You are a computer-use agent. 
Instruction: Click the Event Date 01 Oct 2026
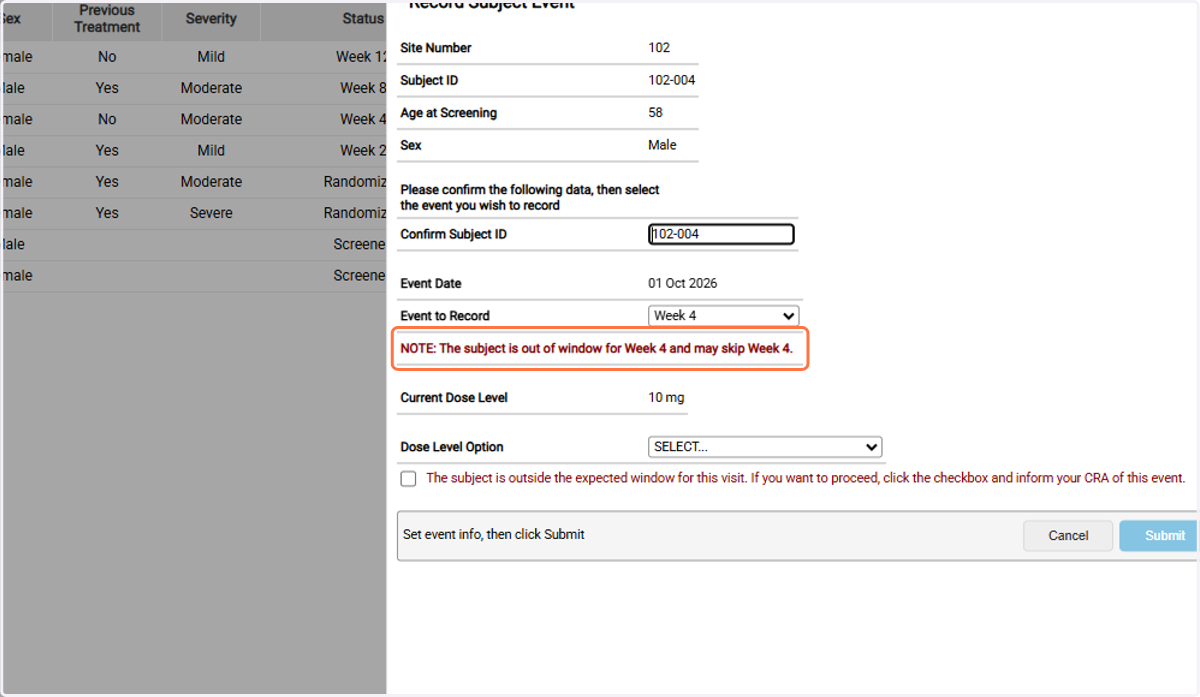pyautogui.click(x=683, y=284)
